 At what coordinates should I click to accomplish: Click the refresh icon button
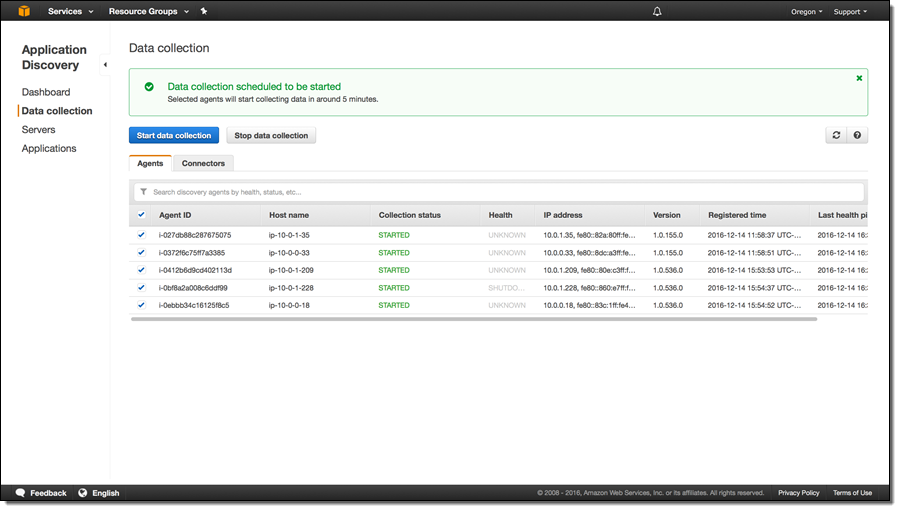836,135
